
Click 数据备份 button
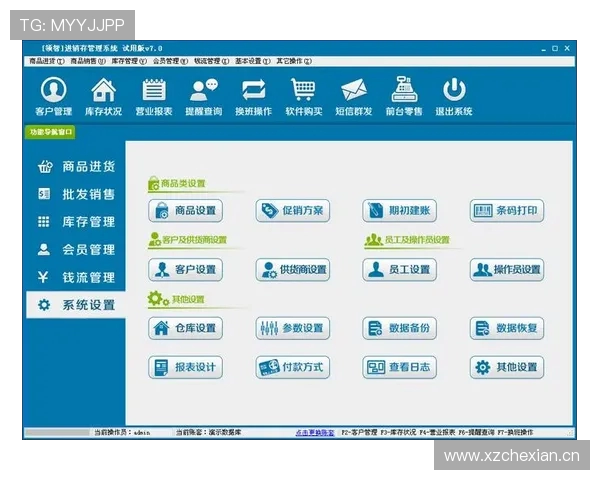(399, 328)
